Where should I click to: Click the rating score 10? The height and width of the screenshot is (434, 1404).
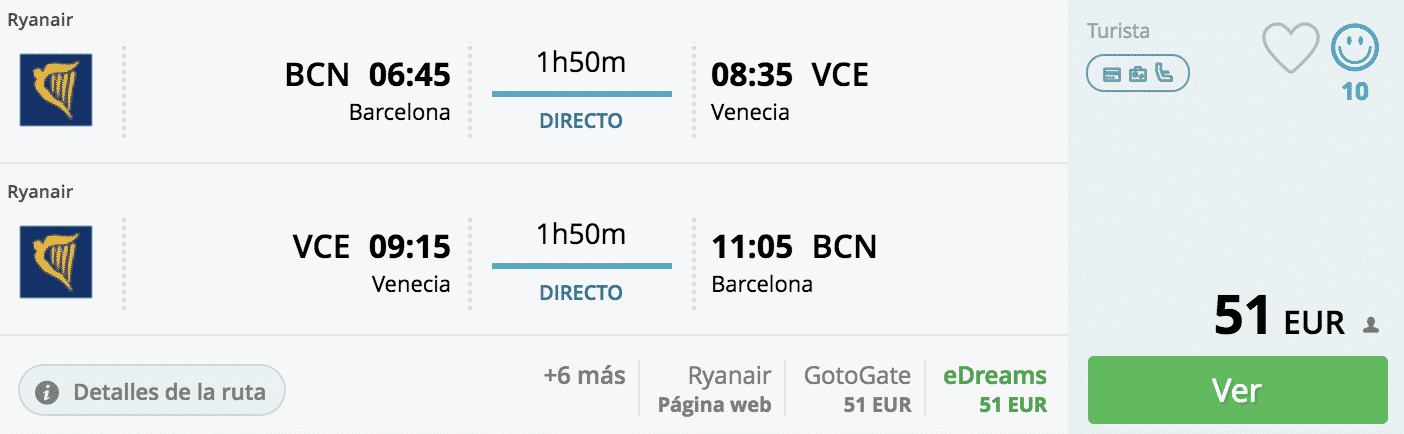[1355, 92]
